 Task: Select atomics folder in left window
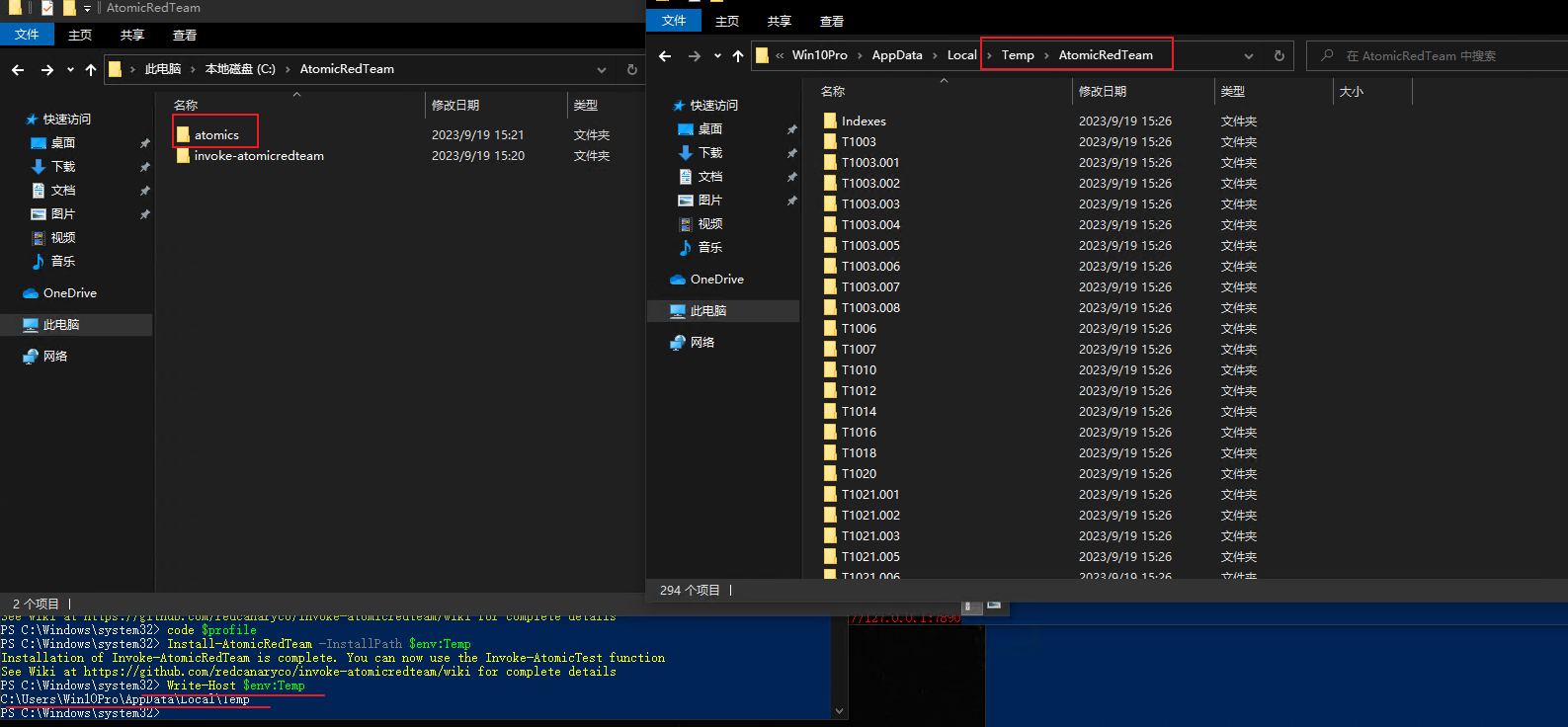pos(216,135)
